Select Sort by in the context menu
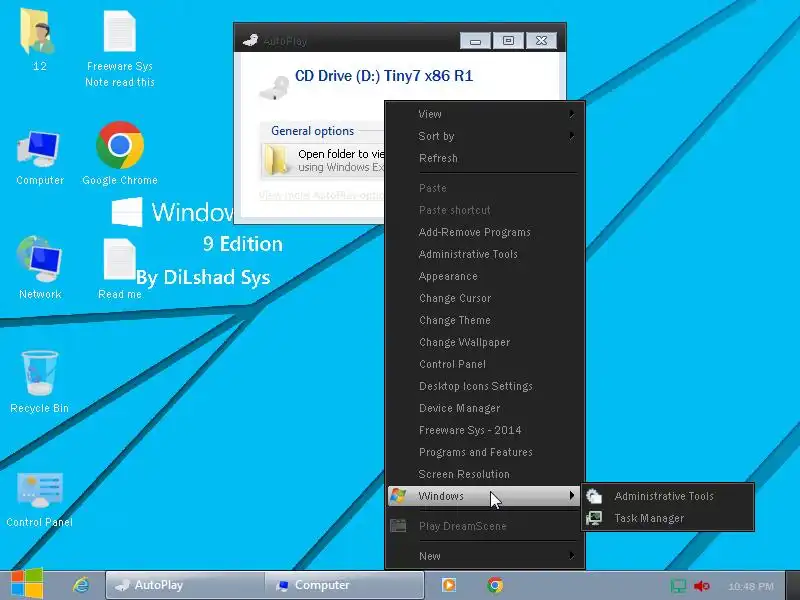This screenshot has height=600, width=800. 484,136
